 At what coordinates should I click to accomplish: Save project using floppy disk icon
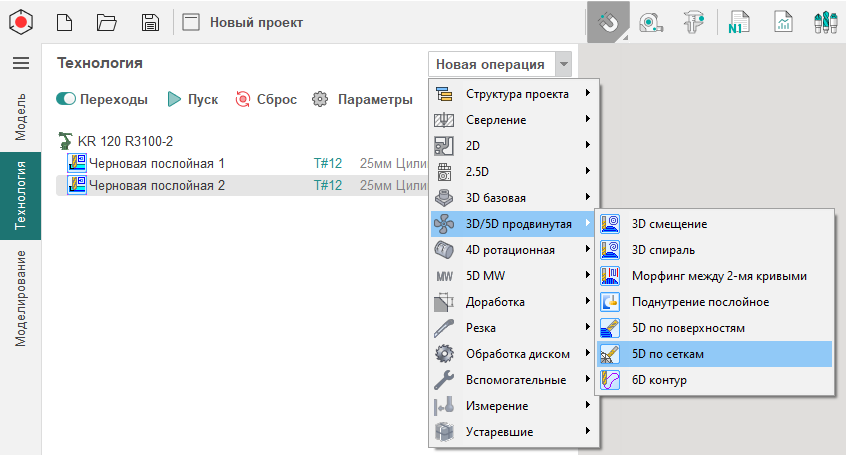[x=150, y=22]
